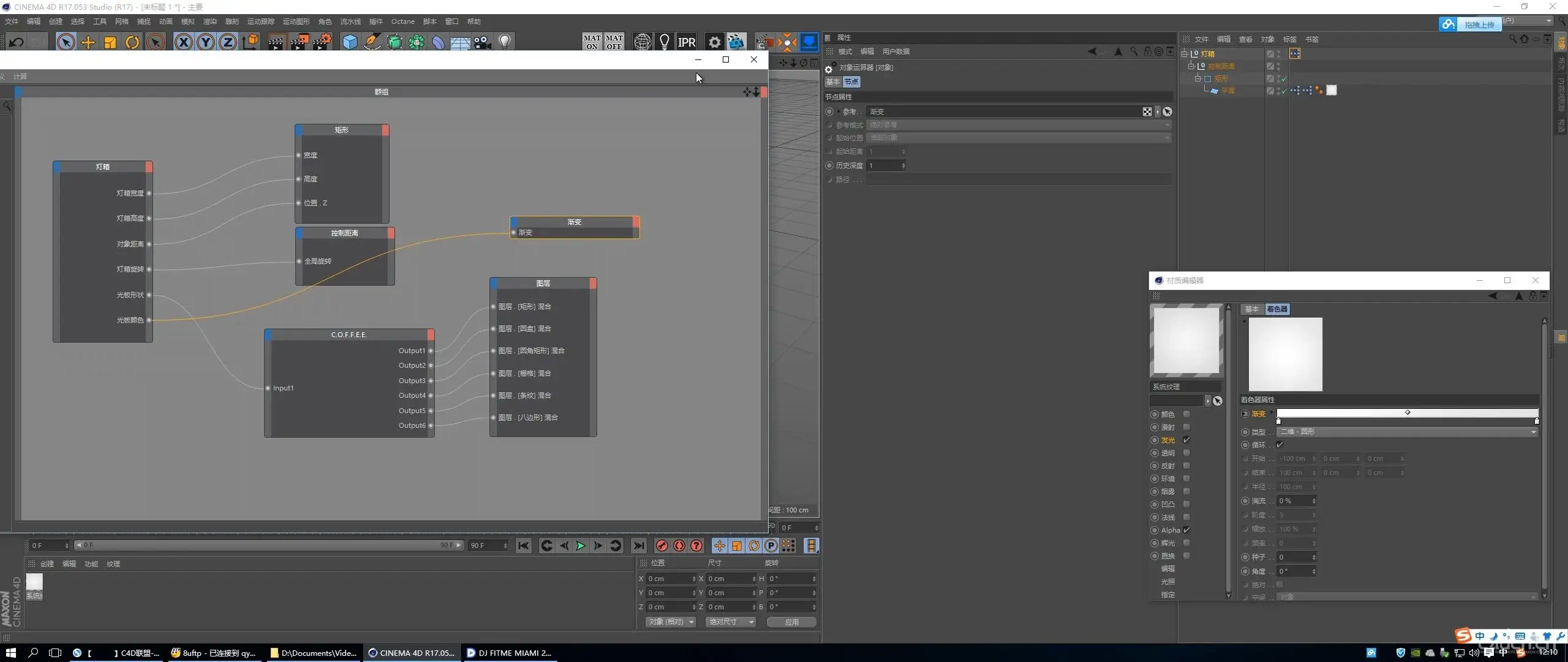Click the Record active objects red icon
Image resolution: width=1568 pixels, height=662 pixels.
click(x=661, y=546)
